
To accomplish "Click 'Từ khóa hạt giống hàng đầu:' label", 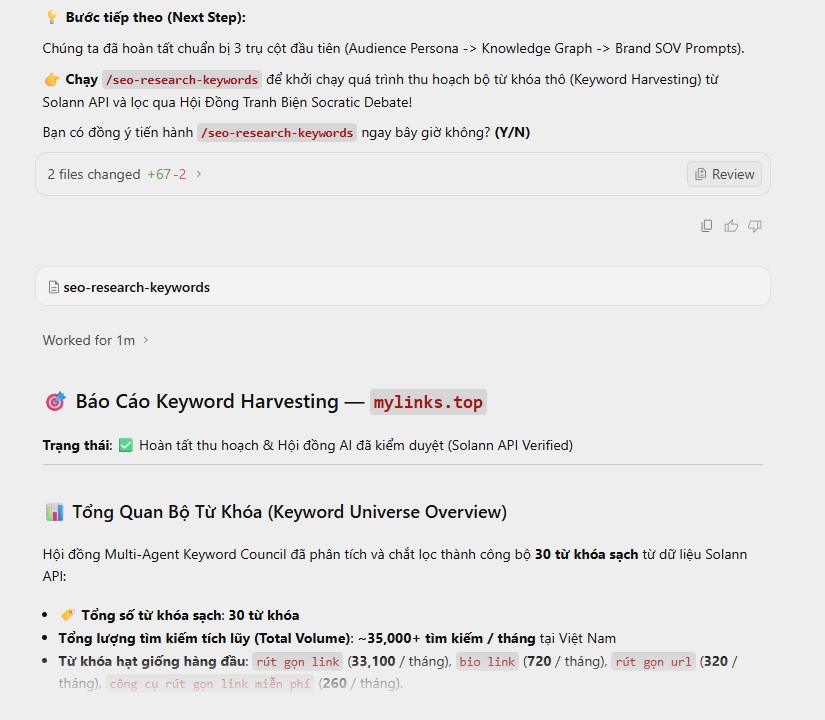I will pyautogui.click(x=153, y=662).
